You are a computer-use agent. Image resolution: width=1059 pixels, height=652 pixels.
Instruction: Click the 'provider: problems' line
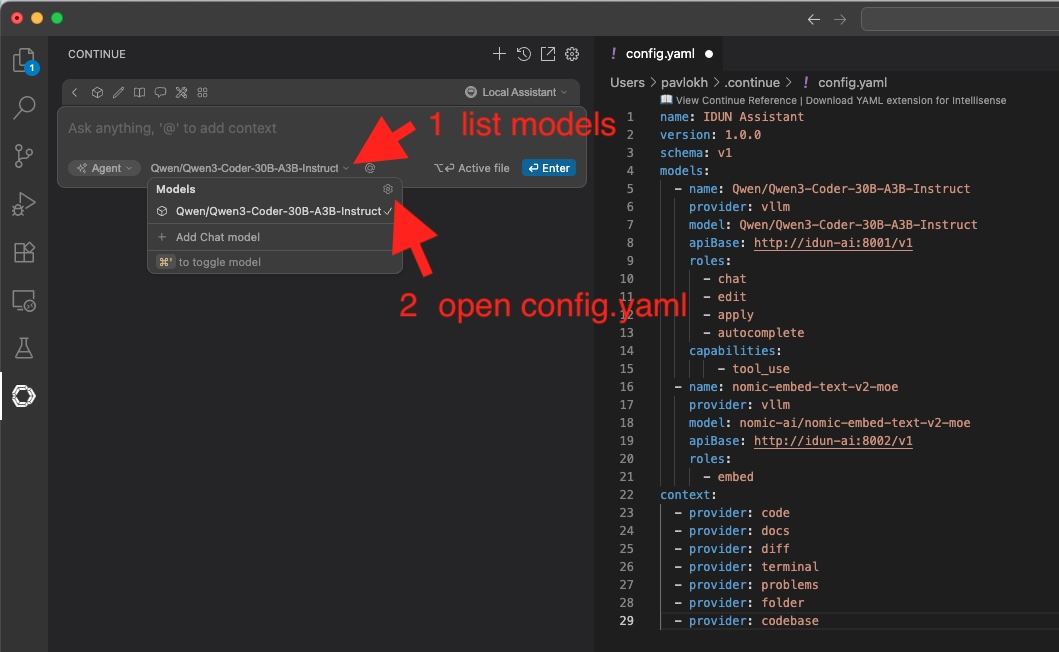click(x=746, y=585)
